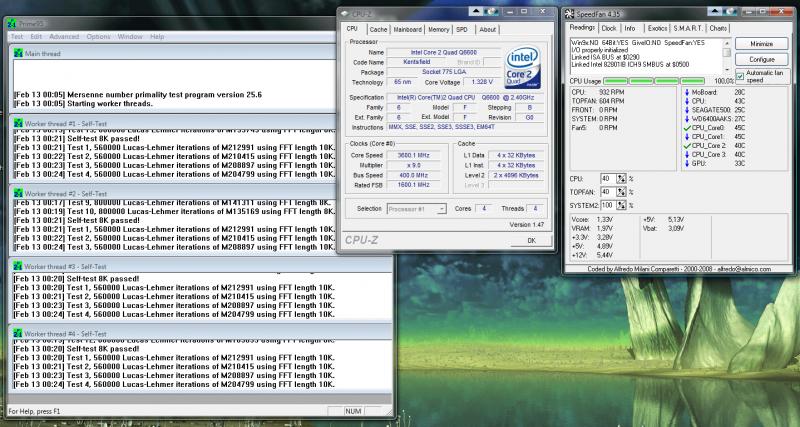Screen dimensions: 800x427
Task: Click the blue arrow beside CPU_Core1
Action: click(x=687, y=137)
